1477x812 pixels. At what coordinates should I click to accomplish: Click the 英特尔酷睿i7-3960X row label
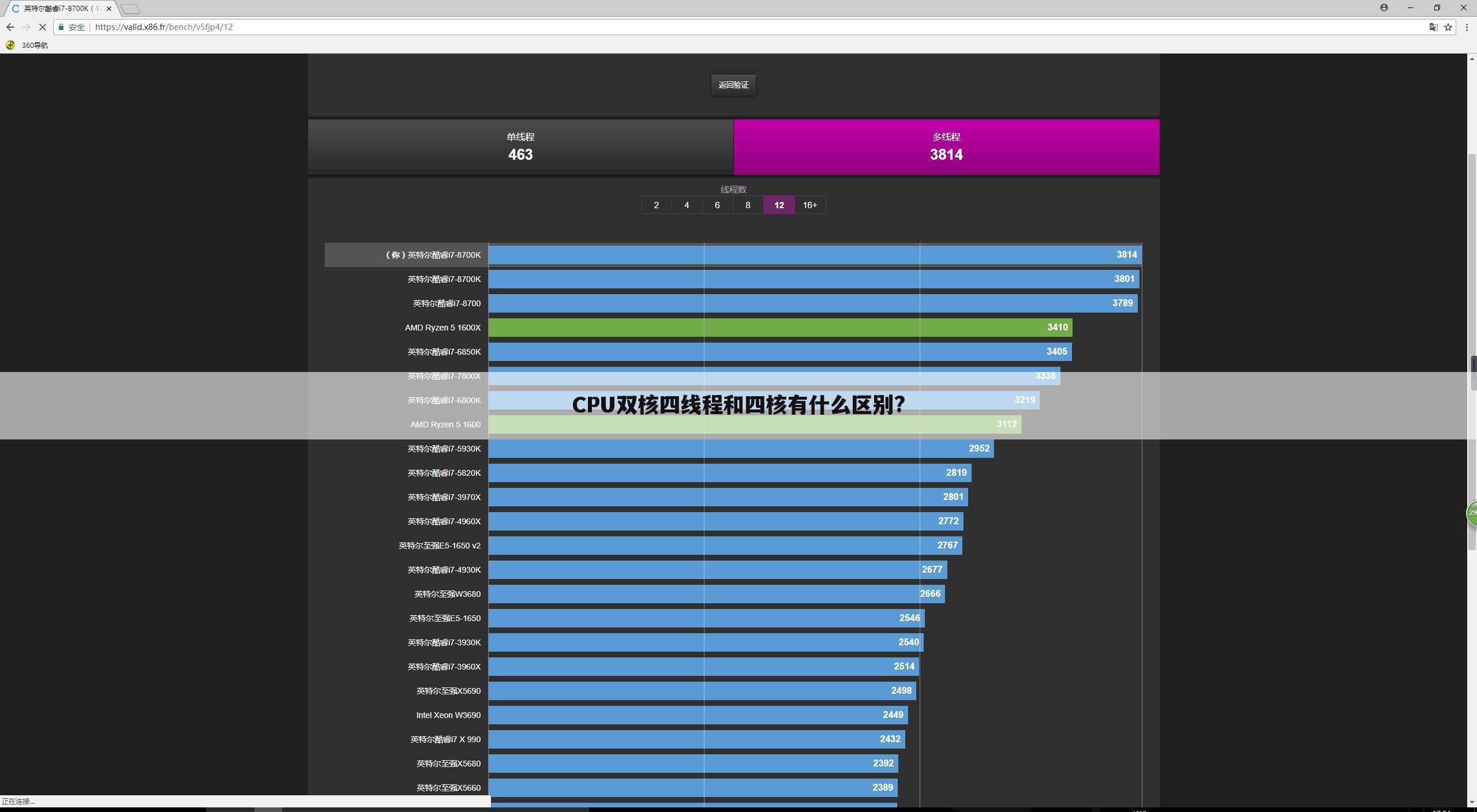[x=444, y=667]
